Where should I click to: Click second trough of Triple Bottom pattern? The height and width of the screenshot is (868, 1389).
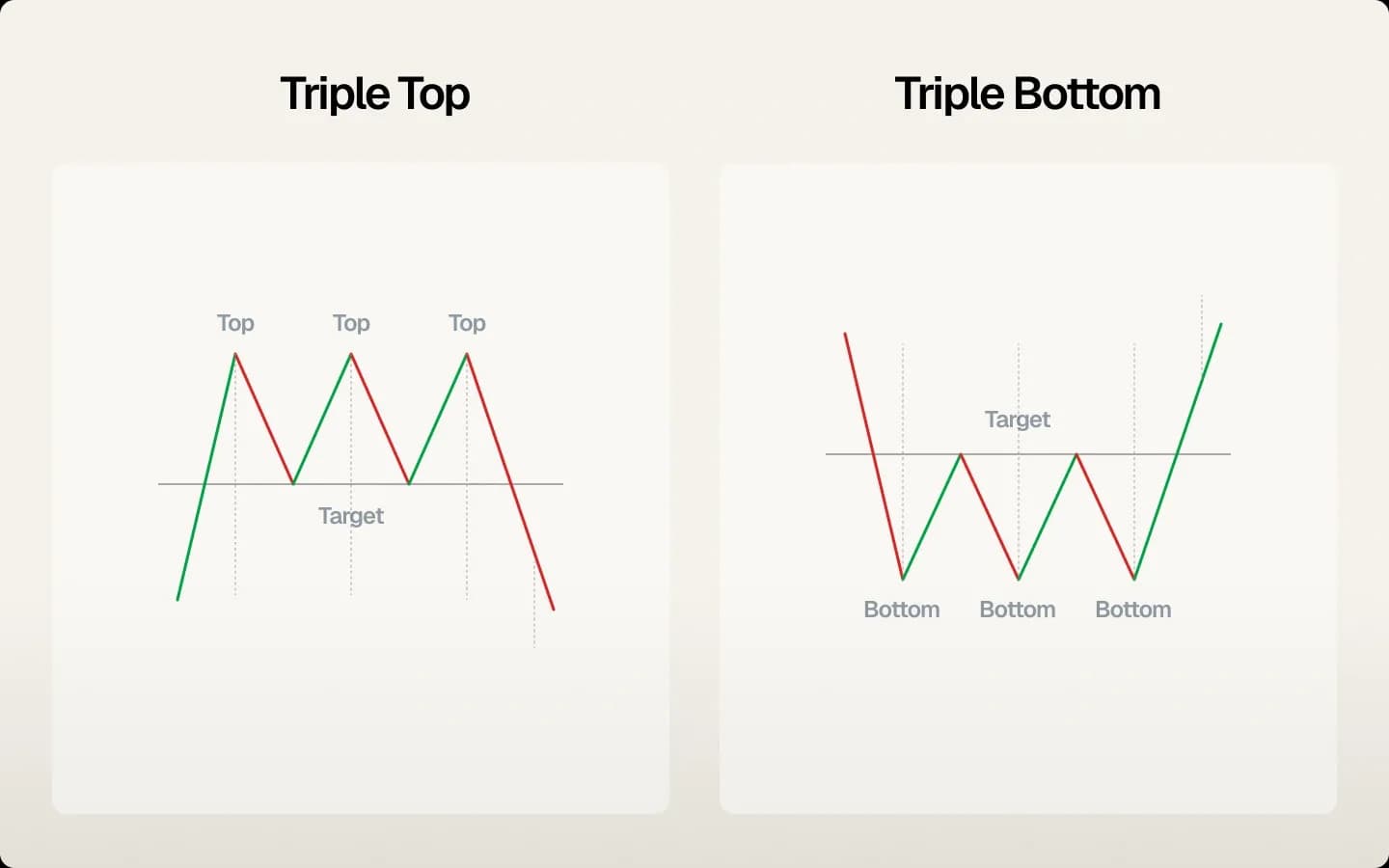coord(1019,579)
